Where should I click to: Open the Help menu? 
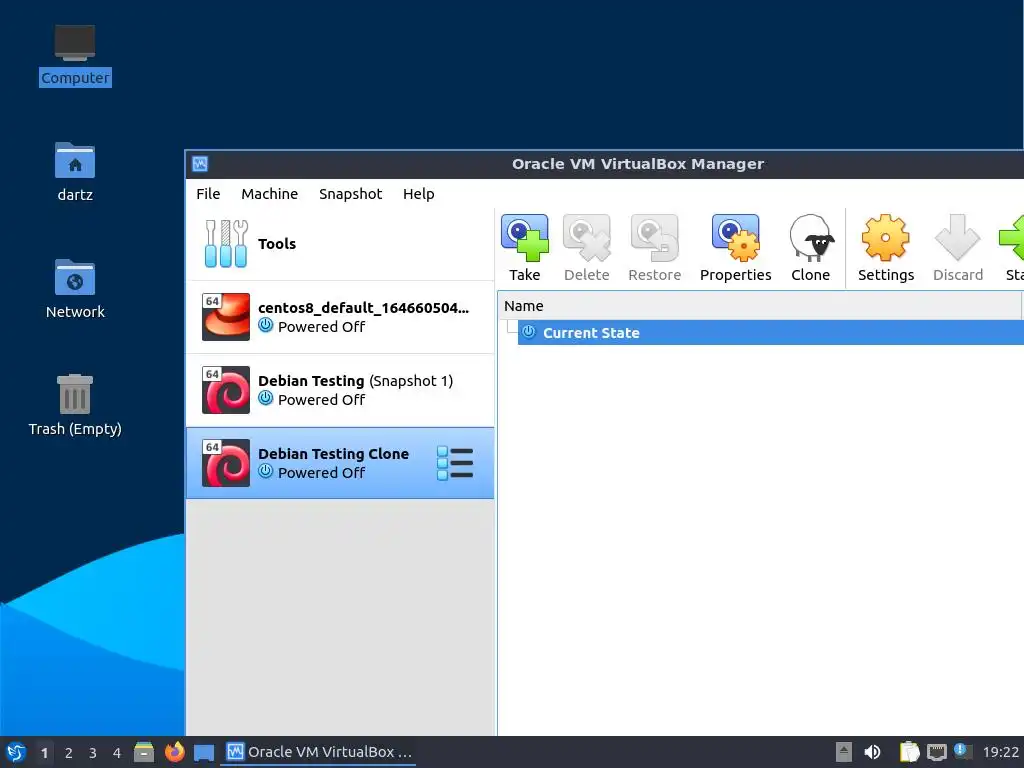419,194
